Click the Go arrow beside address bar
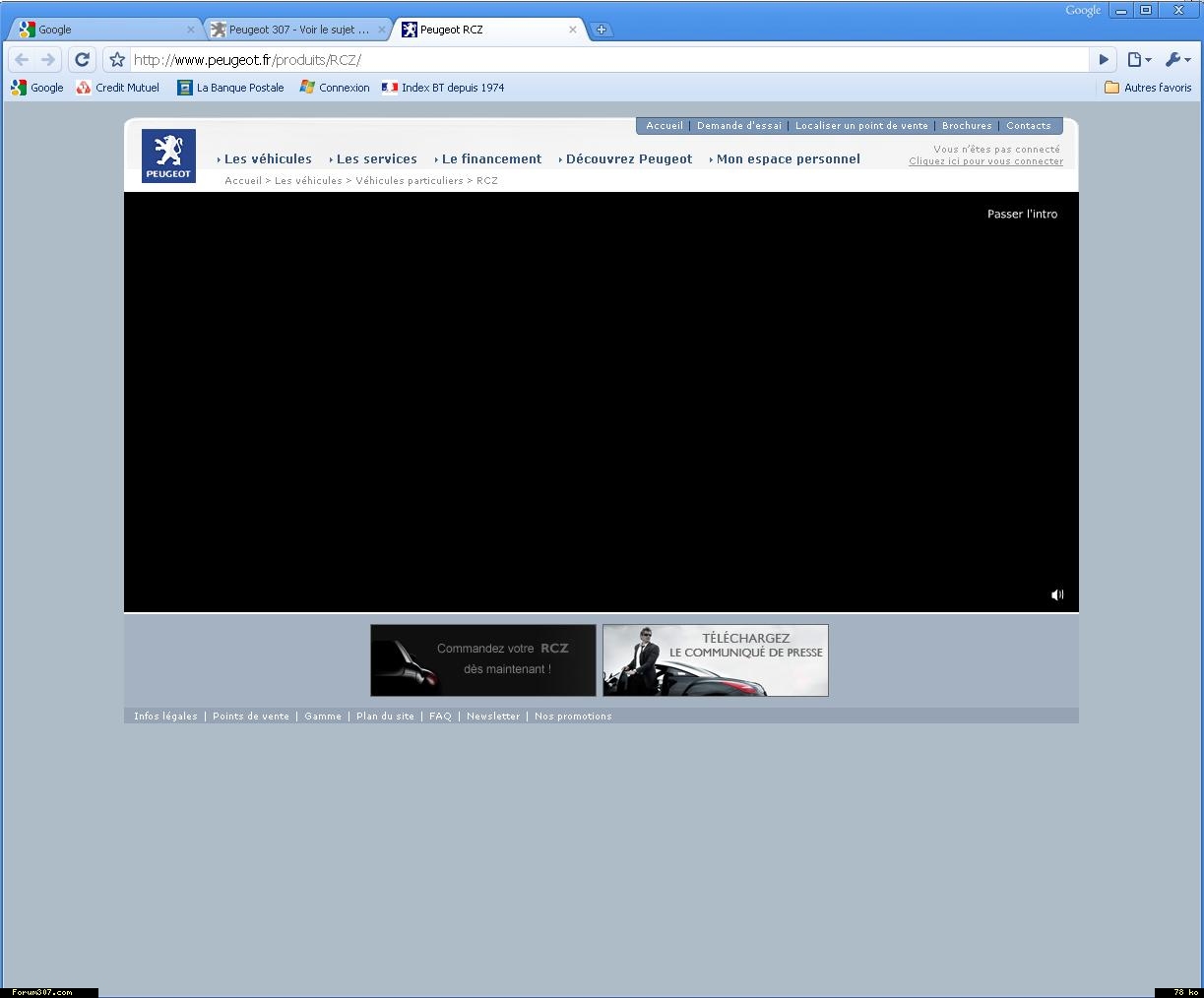The image size is (1204, 998). click(1104, 60)
